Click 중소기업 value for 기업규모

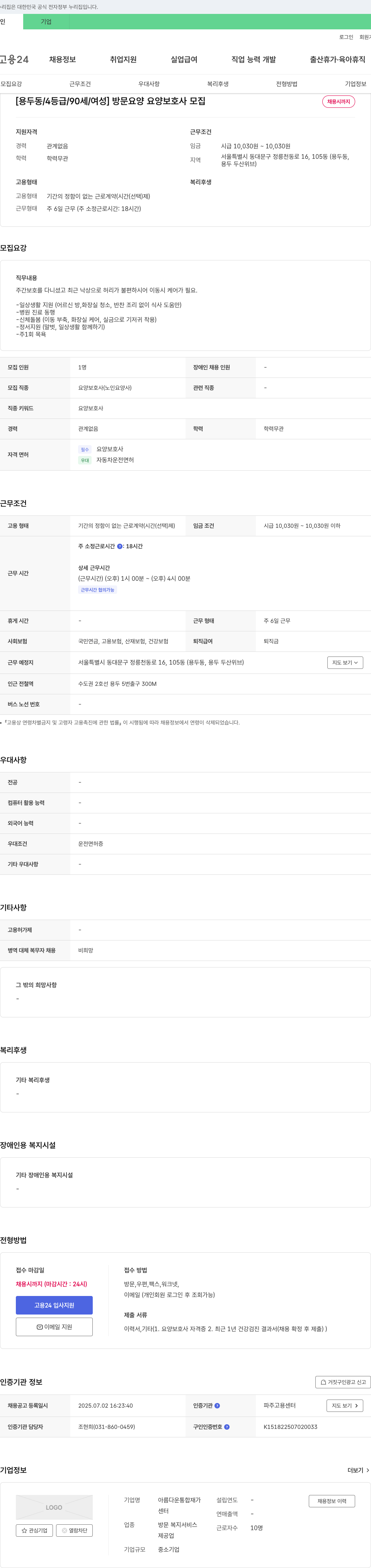click(169, 1549)
